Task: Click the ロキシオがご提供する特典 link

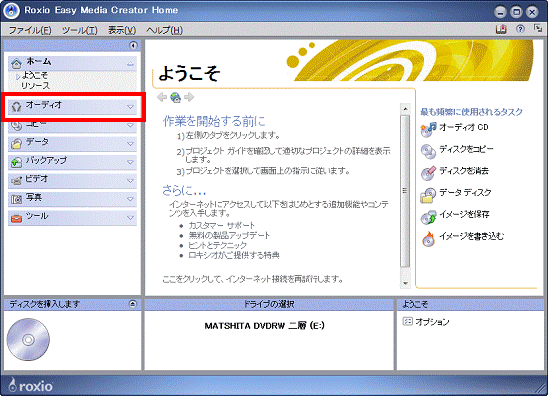Action: [x=234, y=255]
